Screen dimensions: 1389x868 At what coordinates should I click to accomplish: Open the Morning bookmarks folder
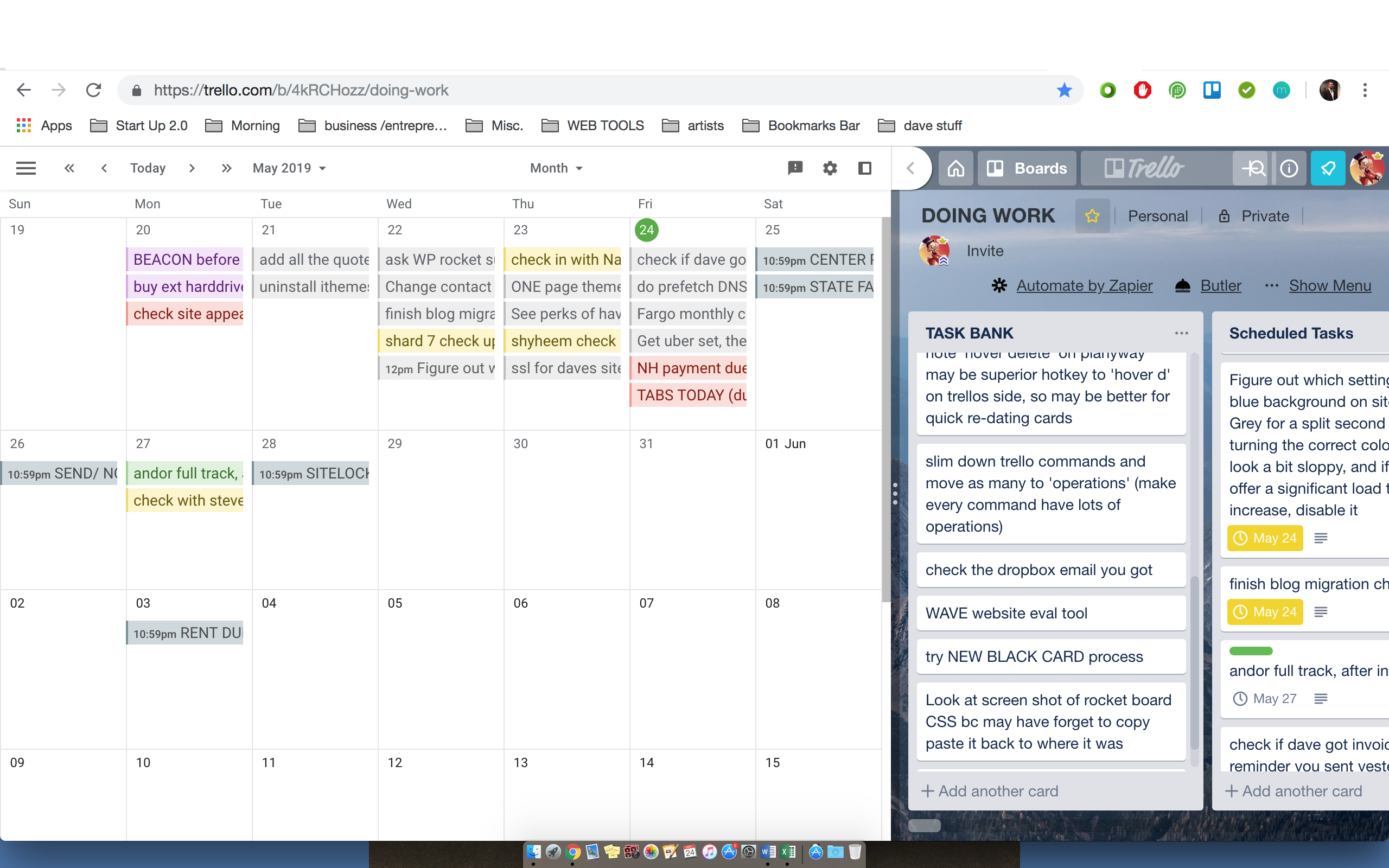(x=243, y=126)
